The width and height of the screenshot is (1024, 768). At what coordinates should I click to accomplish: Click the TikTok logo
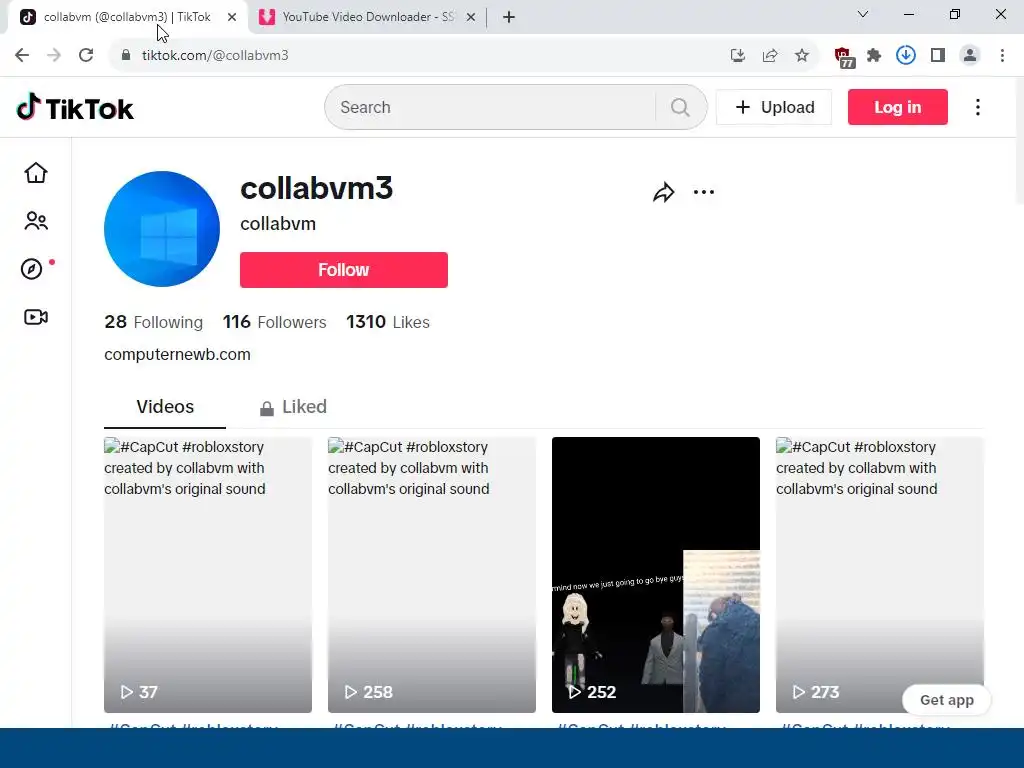[75, 108]
